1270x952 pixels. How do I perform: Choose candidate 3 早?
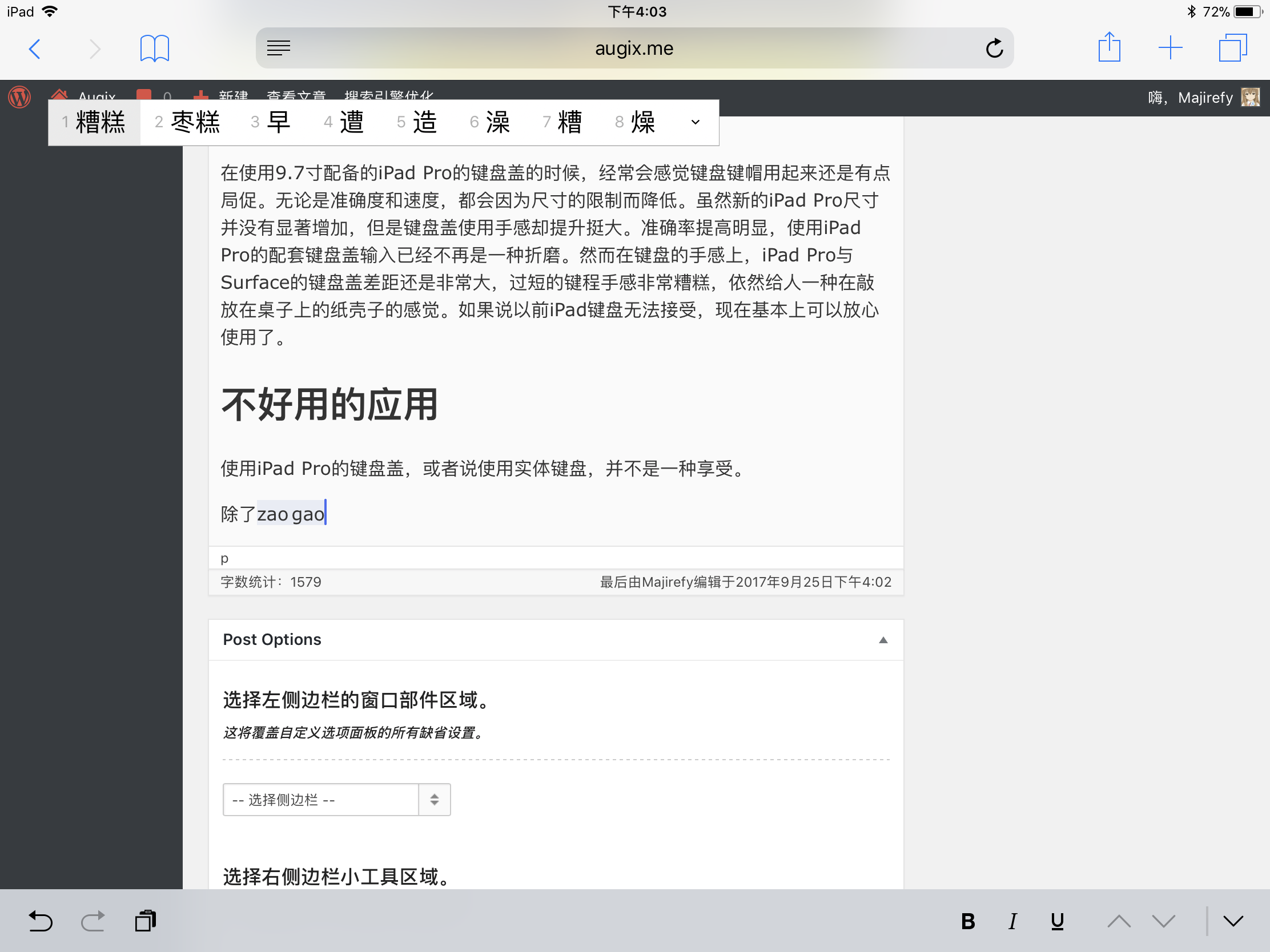271,122
